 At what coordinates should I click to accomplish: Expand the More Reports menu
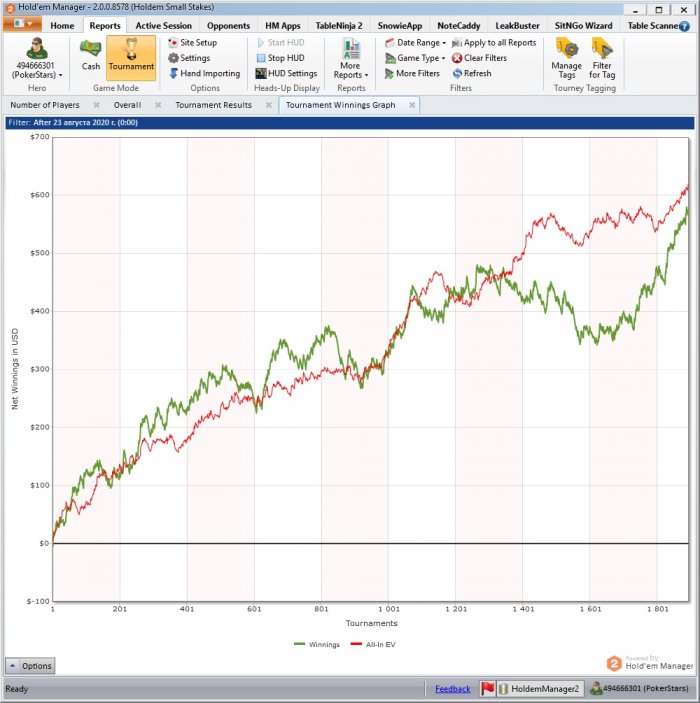pyautogui.click(x=351, y=58)
